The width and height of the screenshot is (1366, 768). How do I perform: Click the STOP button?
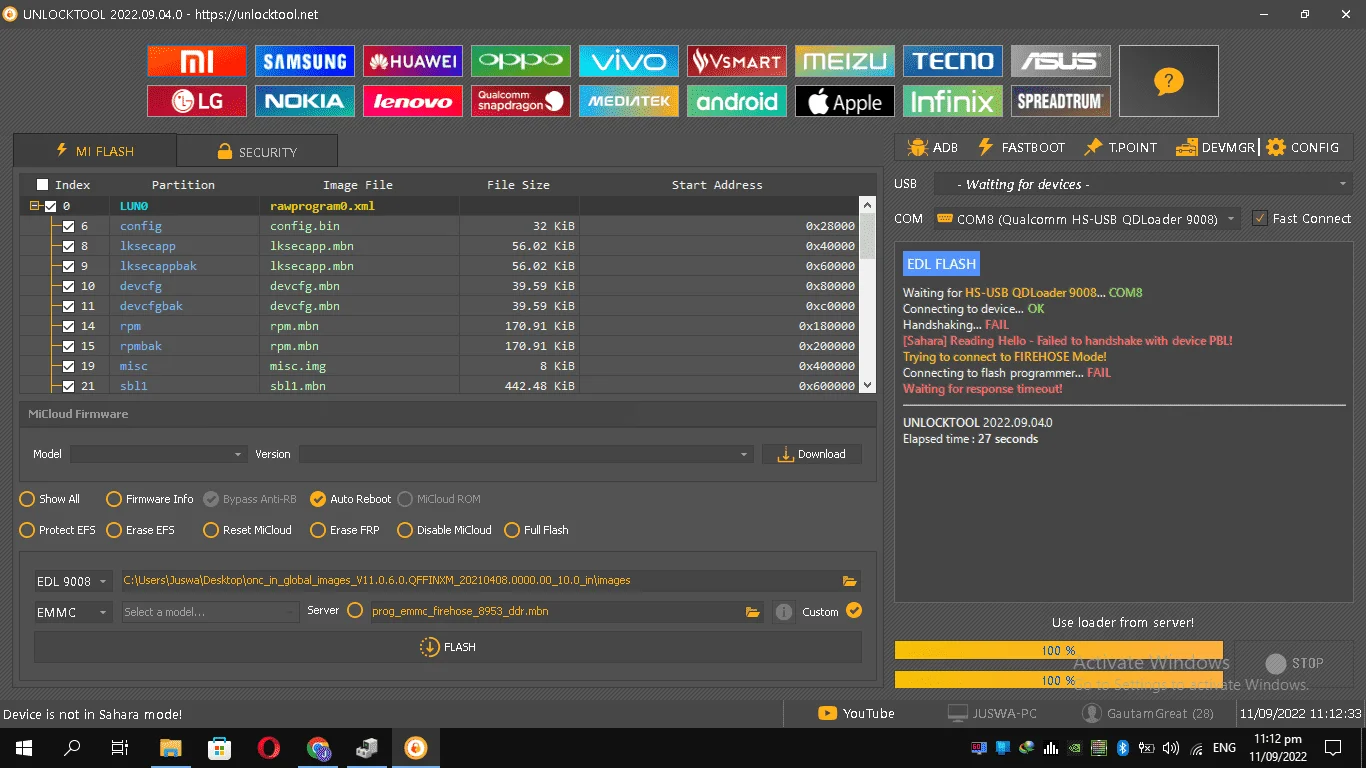[x=1294, y=663]
